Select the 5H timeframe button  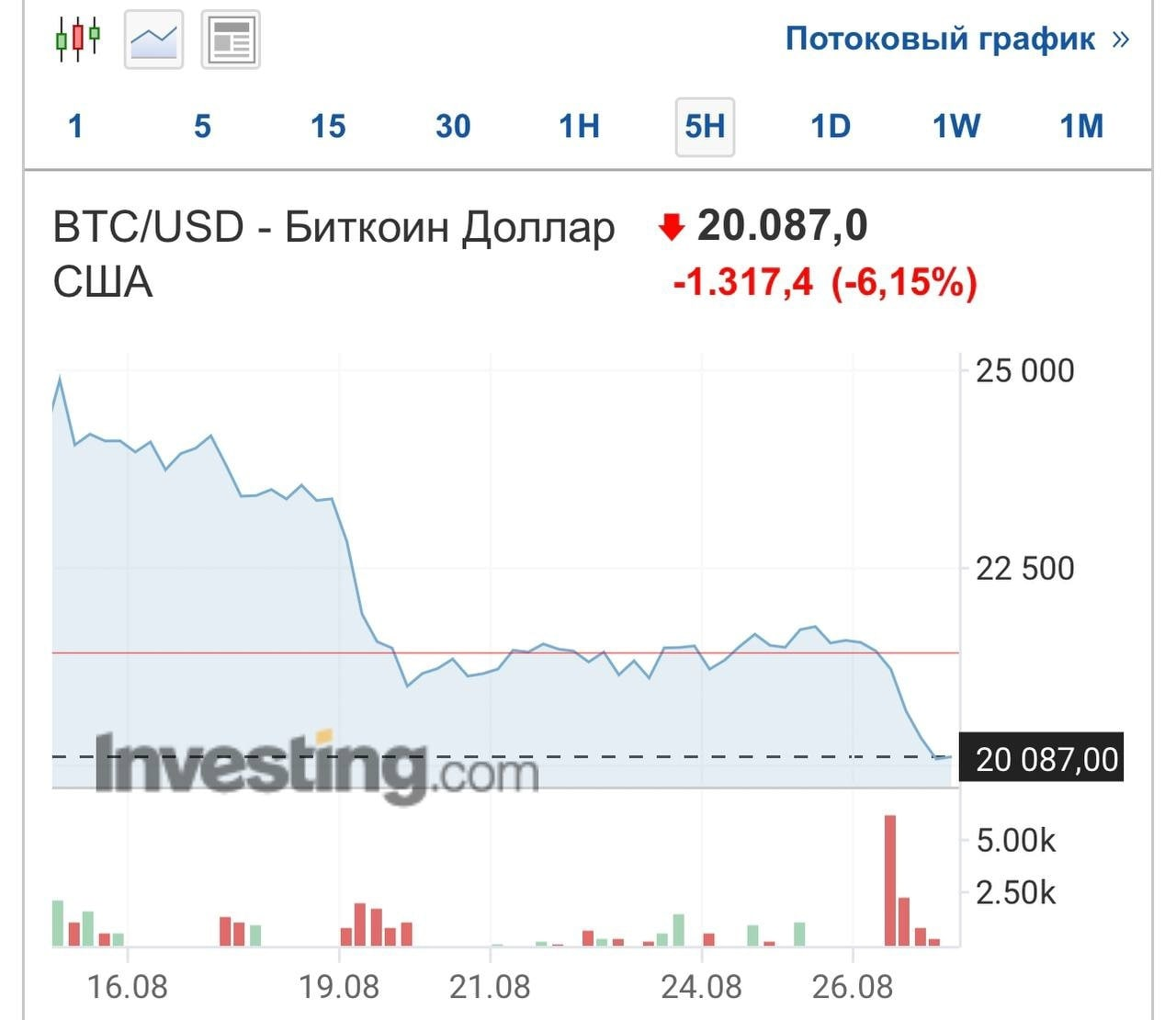point(705,126)
